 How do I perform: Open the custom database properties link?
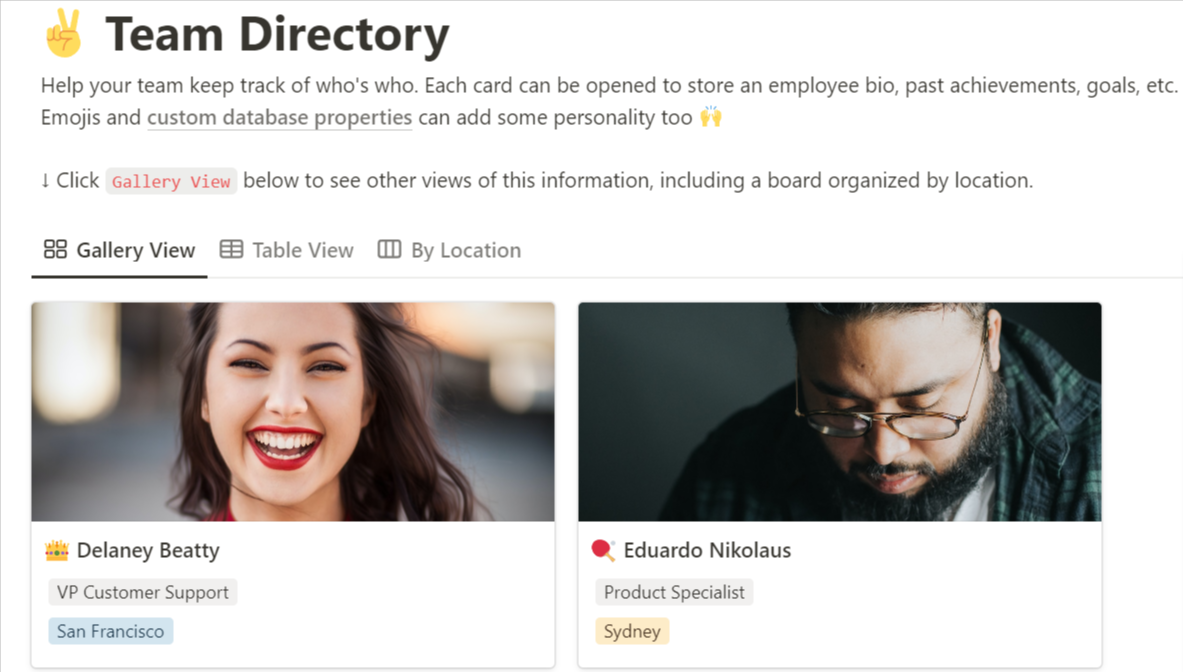pyautogui.click(x=279, y=117)
